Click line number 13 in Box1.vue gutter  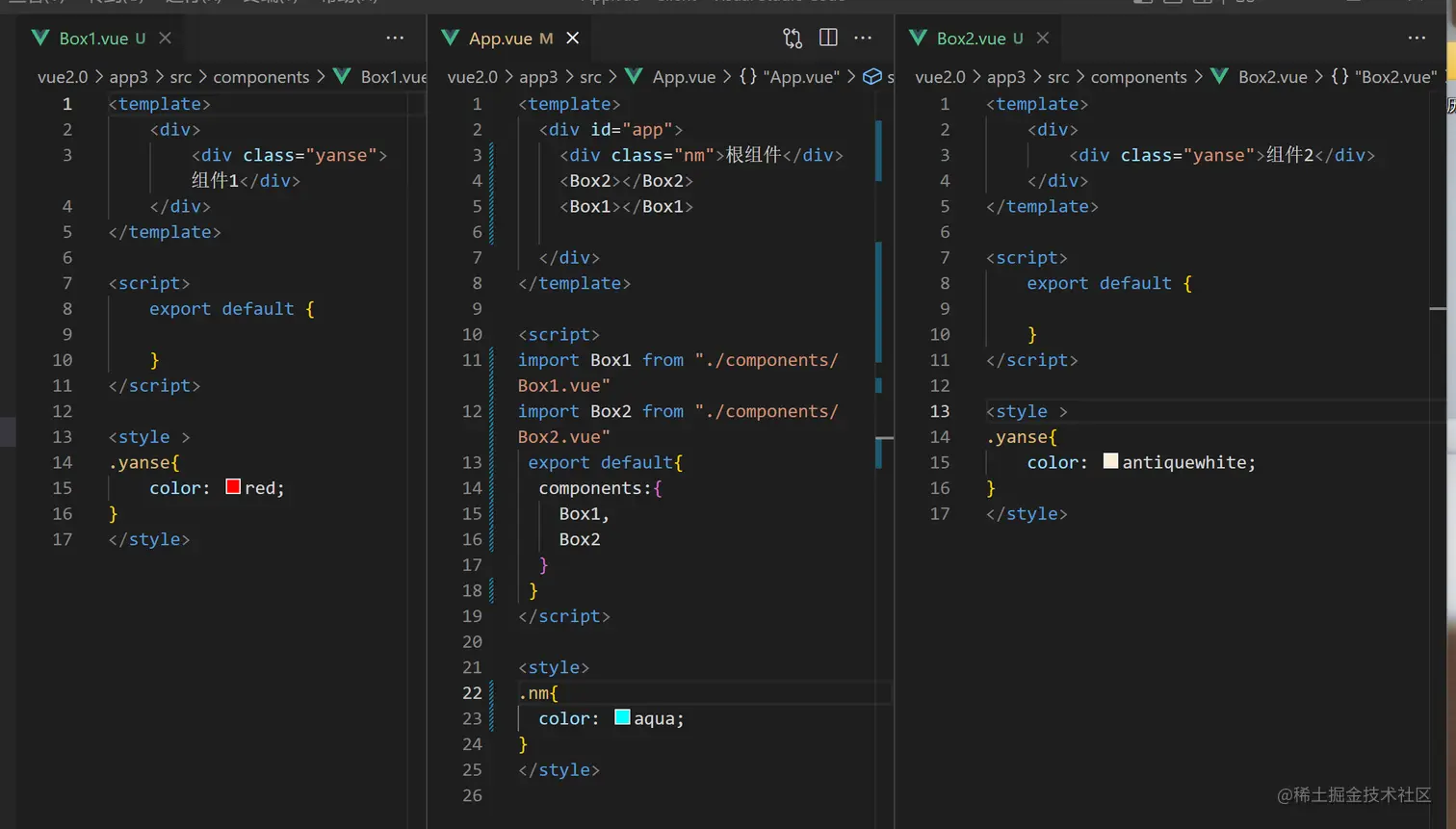tap(63, 437)
